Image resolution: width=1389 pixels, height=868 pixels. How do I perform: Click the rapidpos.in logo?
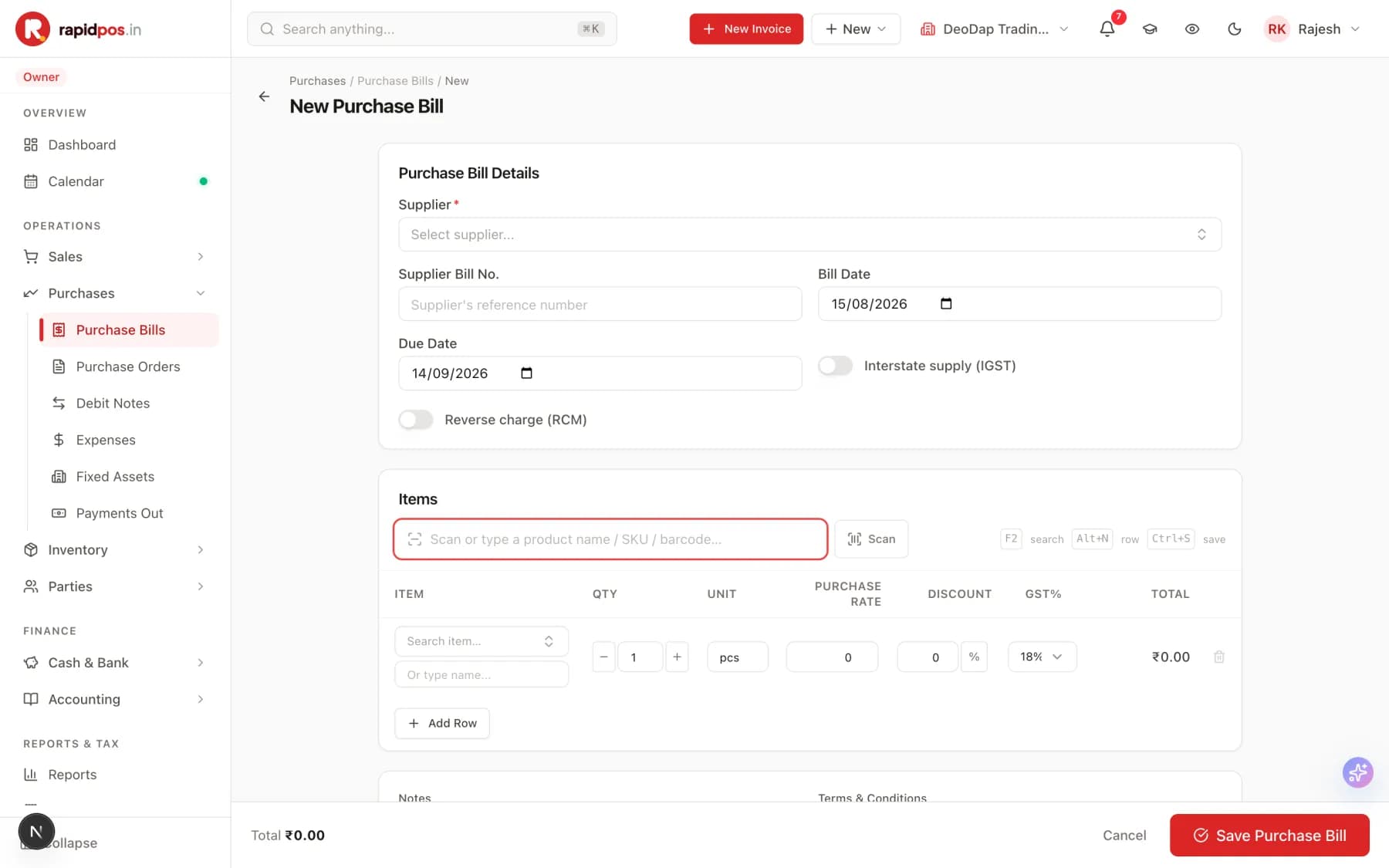click(78, 29)
